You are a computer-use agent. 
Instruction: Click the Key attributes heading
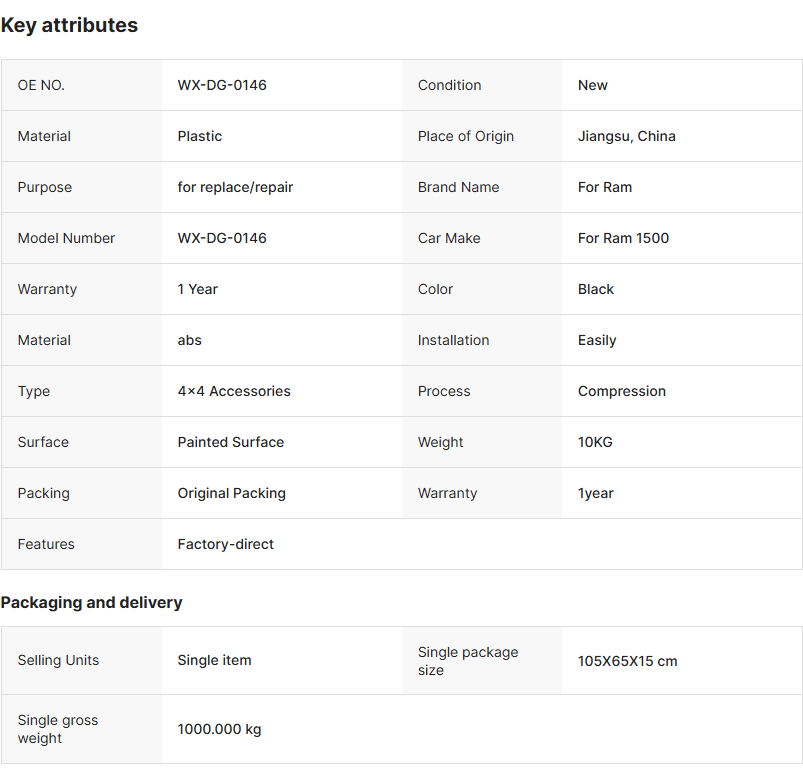coord(69,26)
